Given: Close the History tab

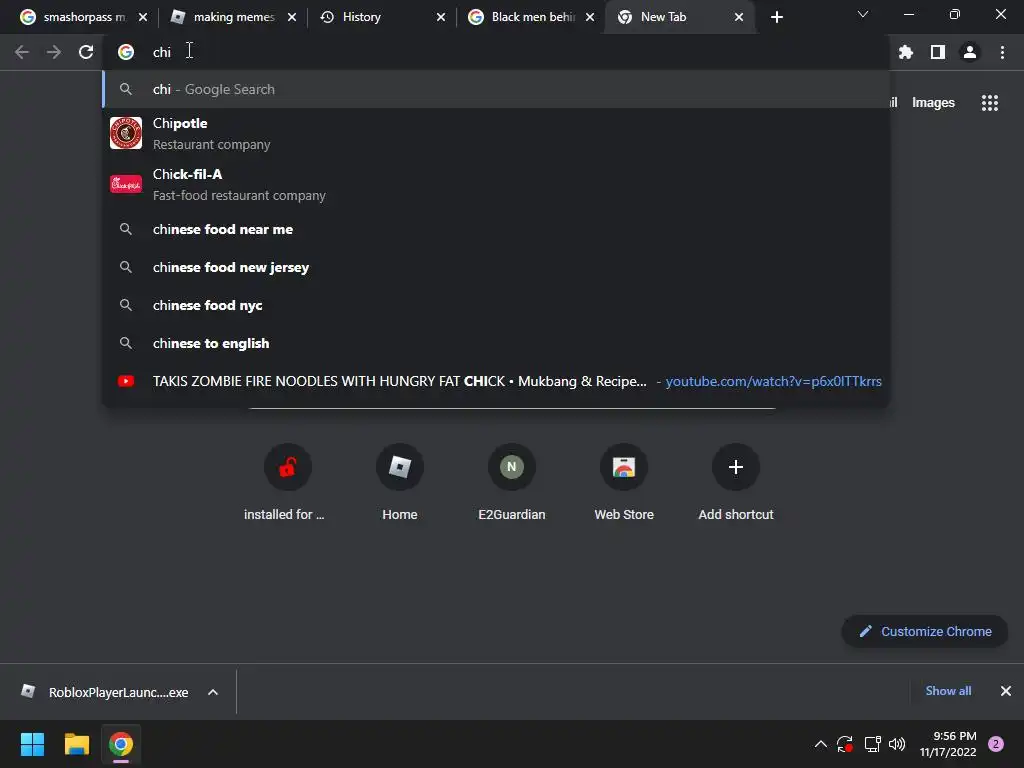Looking at the screenshot, I should click(x=441, y=17).
